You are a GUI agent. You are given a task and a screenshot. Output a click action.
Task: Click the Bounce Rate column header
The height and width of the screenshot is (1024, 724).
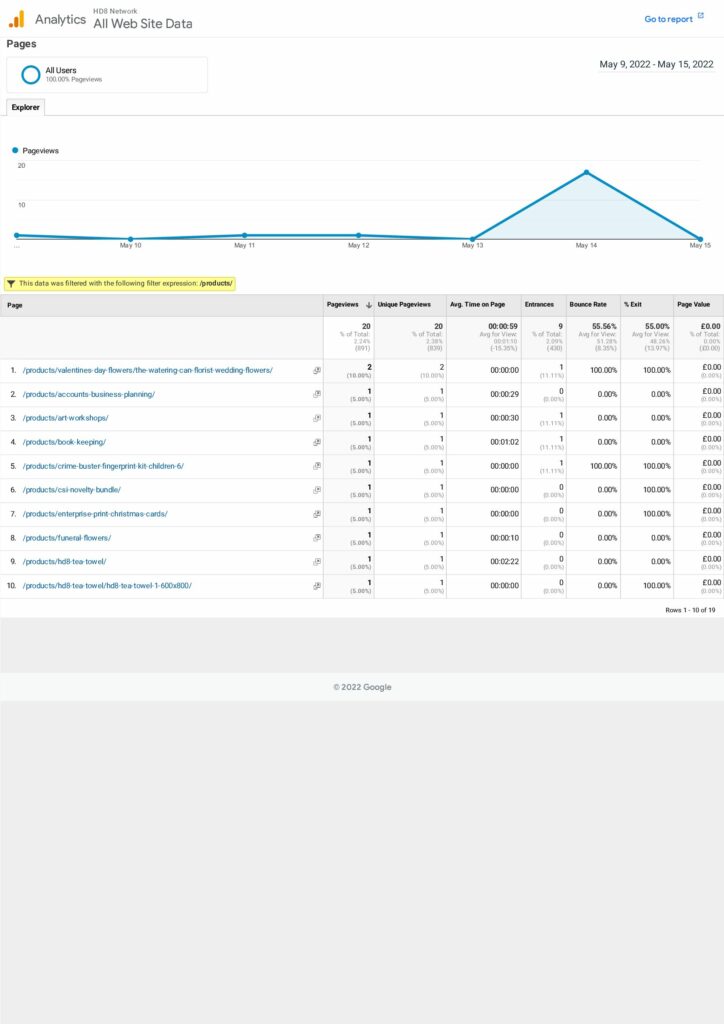pos(588,305)
